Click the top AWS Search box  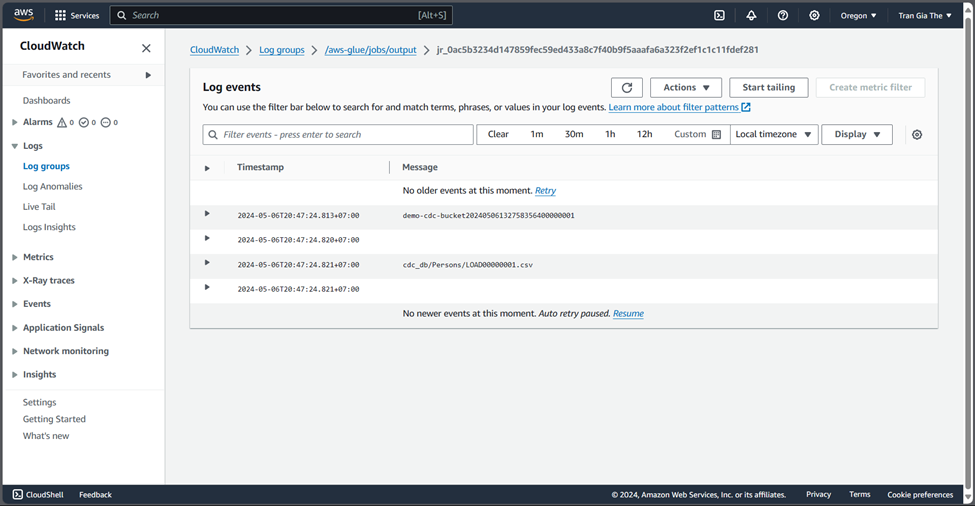click(281, 16)
